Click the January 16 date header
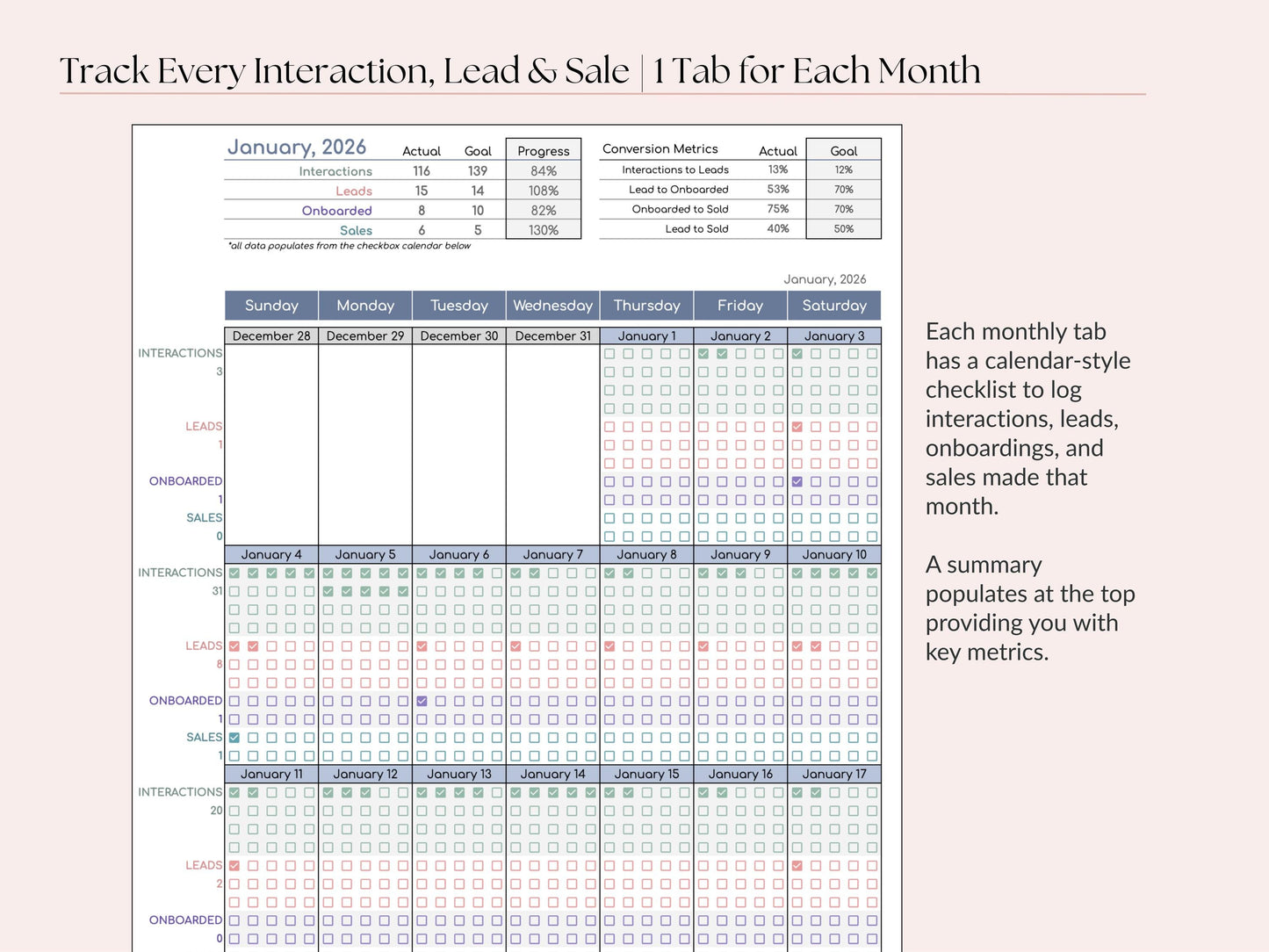The height and width of the screenshot is (952, 1269). pyautogui.click(x=740, y=775)
